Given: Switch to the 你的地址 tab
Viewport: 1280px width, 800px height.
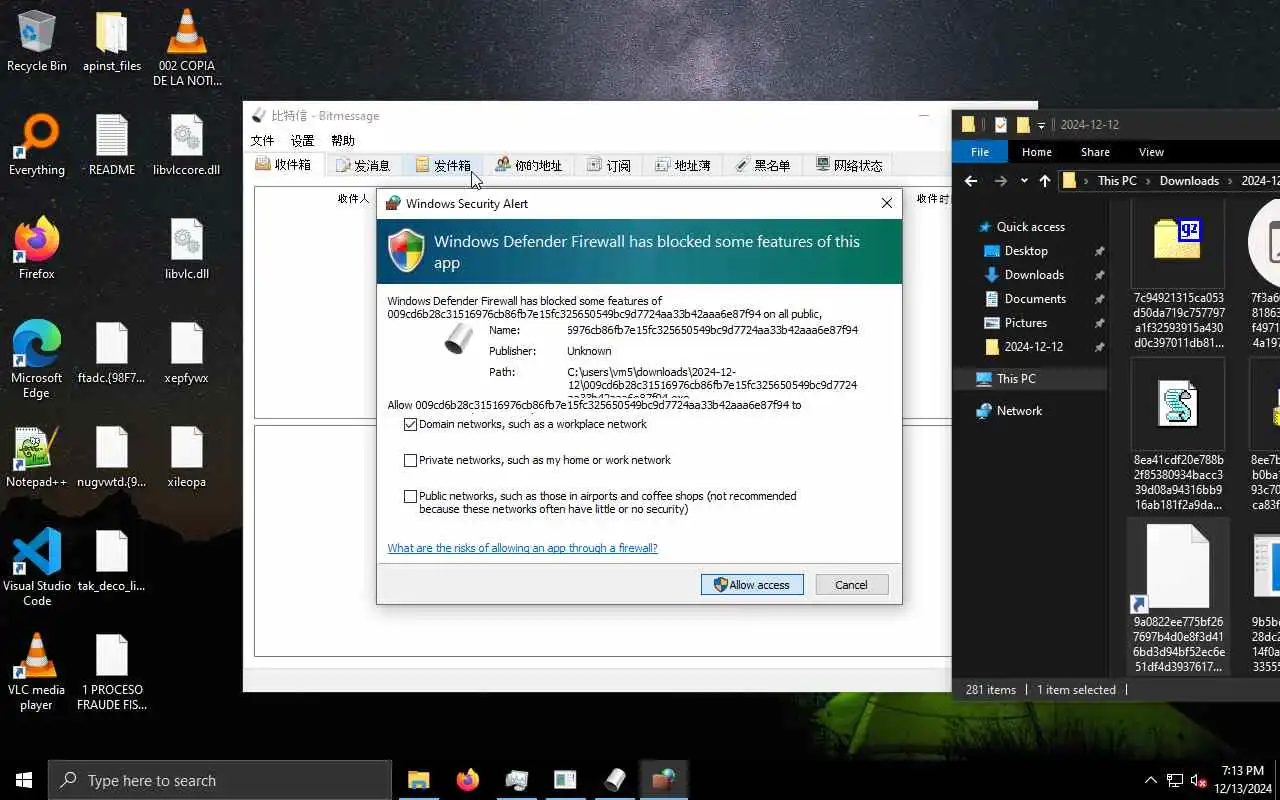Looking at the screenshot, I should [529, 165].
